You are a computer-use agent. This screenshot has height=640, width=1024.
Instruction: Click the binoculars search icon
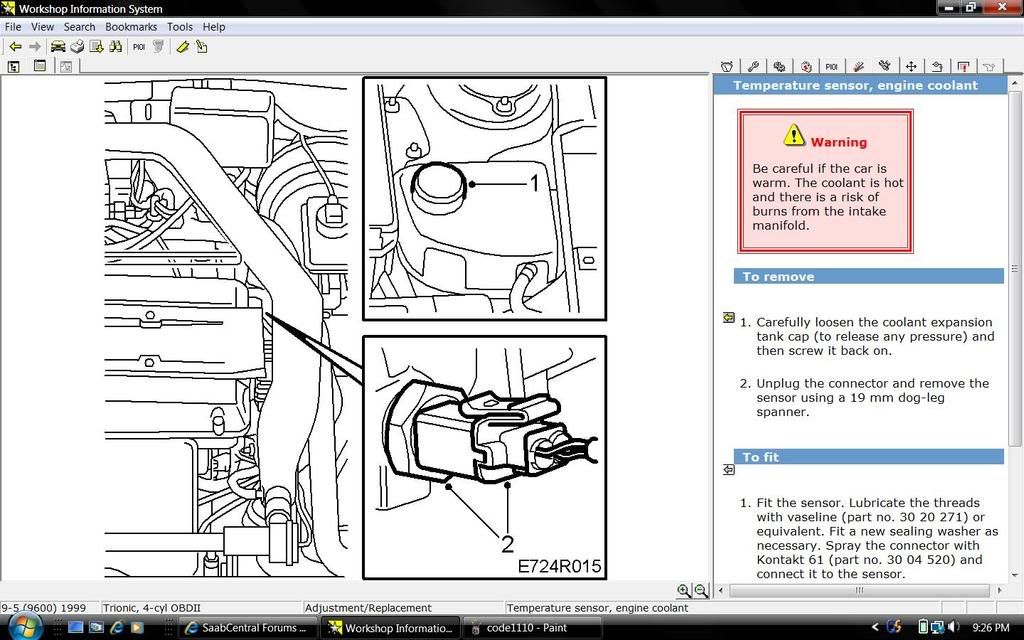tap(115, 46)
